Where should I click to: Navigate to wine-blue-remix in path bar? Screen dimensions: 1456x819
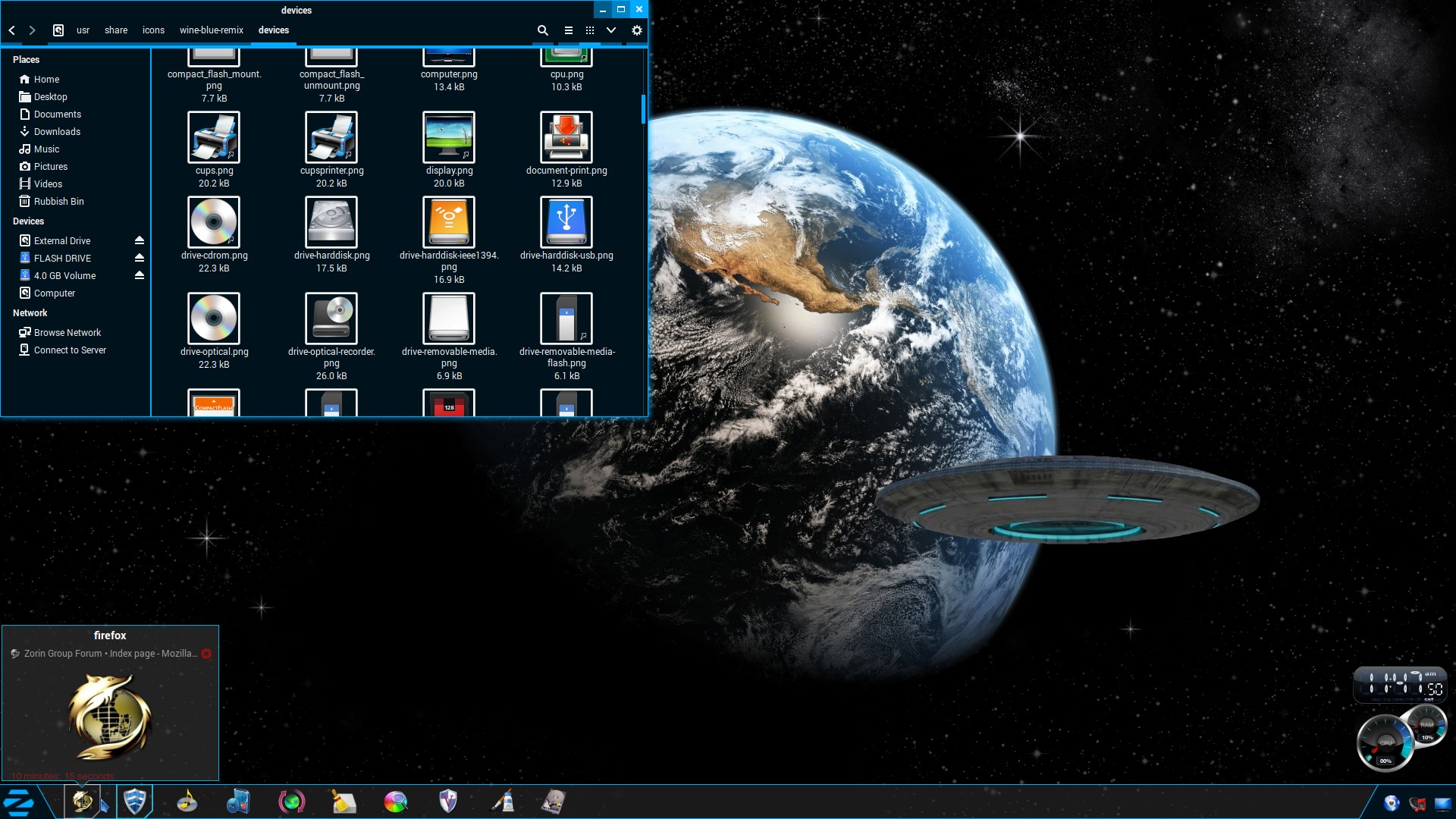(211, 30)
